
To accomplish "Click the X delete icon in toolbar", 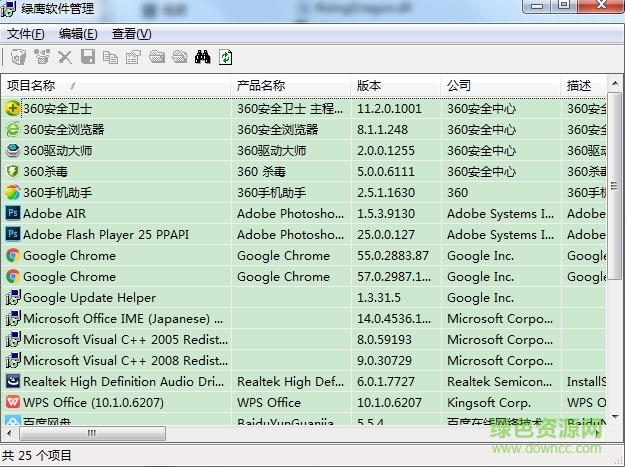I will pyautogui.click(x=65, y=57).
